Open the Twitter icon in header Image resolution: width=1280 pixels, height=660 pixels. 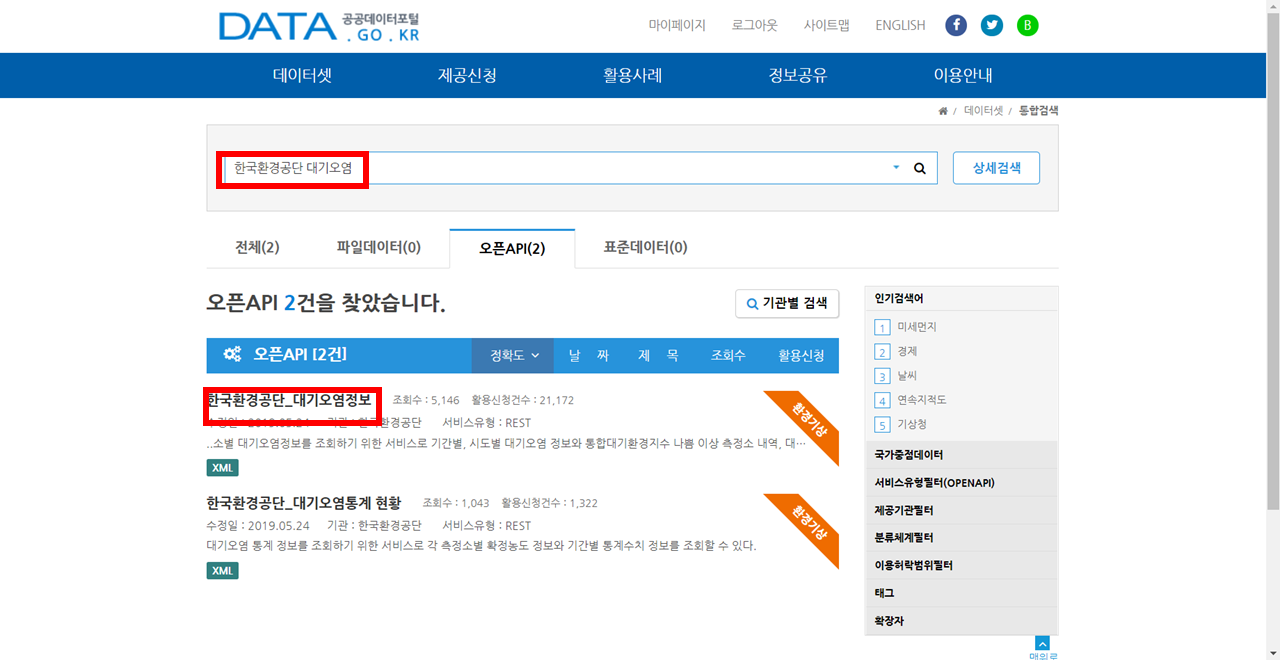(x=992, y=25)
